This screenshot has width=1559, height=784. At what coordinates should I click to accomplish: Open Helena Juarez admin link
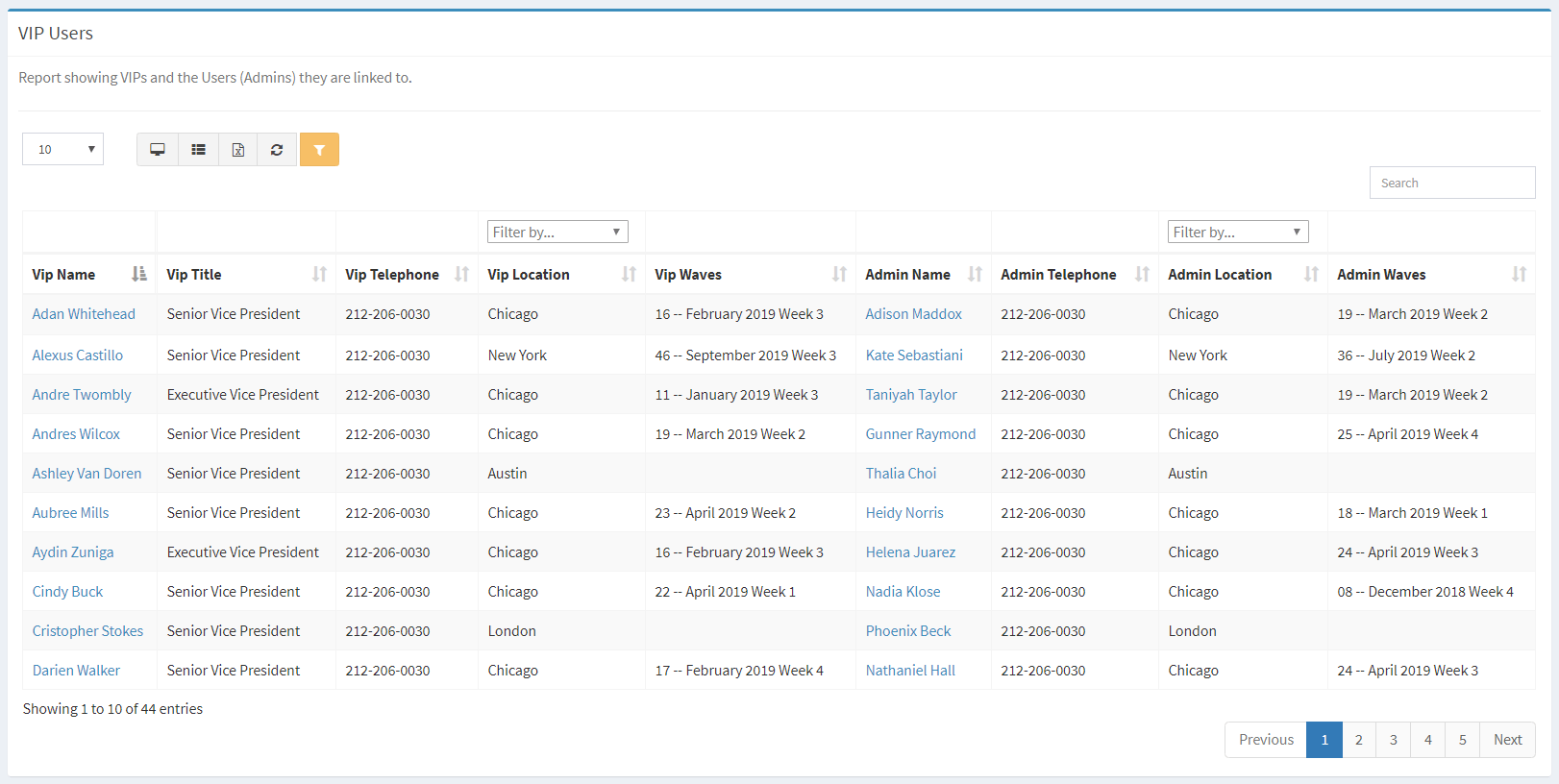point(910,552)
